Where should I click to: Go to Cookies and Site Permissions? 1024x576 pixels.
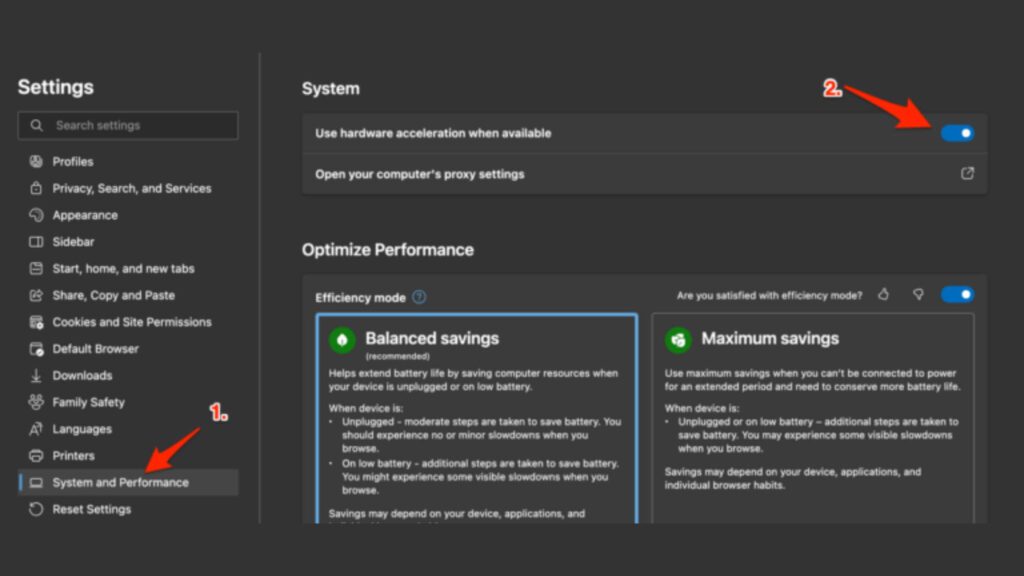pyautogui.click(x=131, y=322)
